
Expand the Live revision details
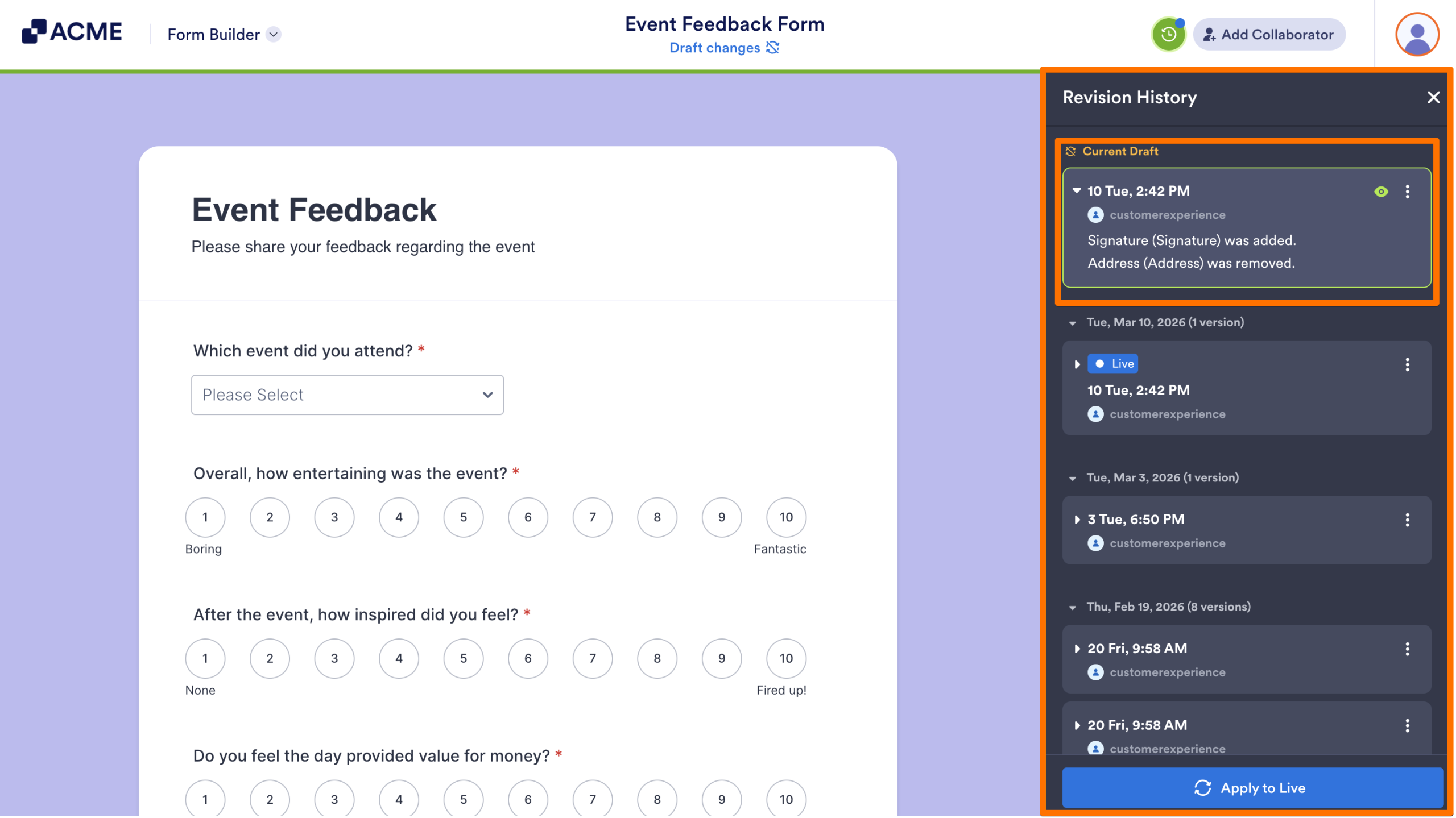click(1077, 364)
